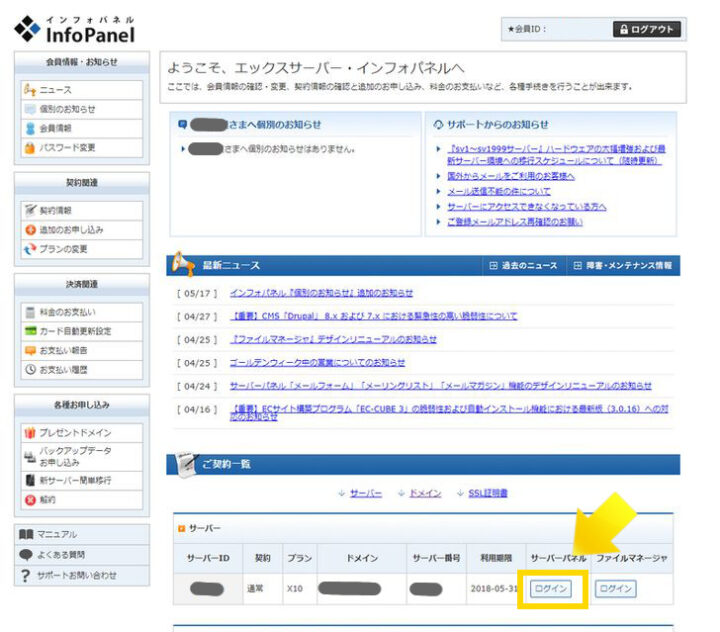This screenshot has width=720, height=632.
Task: Open the 04/24 サーバーパネル redesign news link
Action: click(x=440, y=386)
